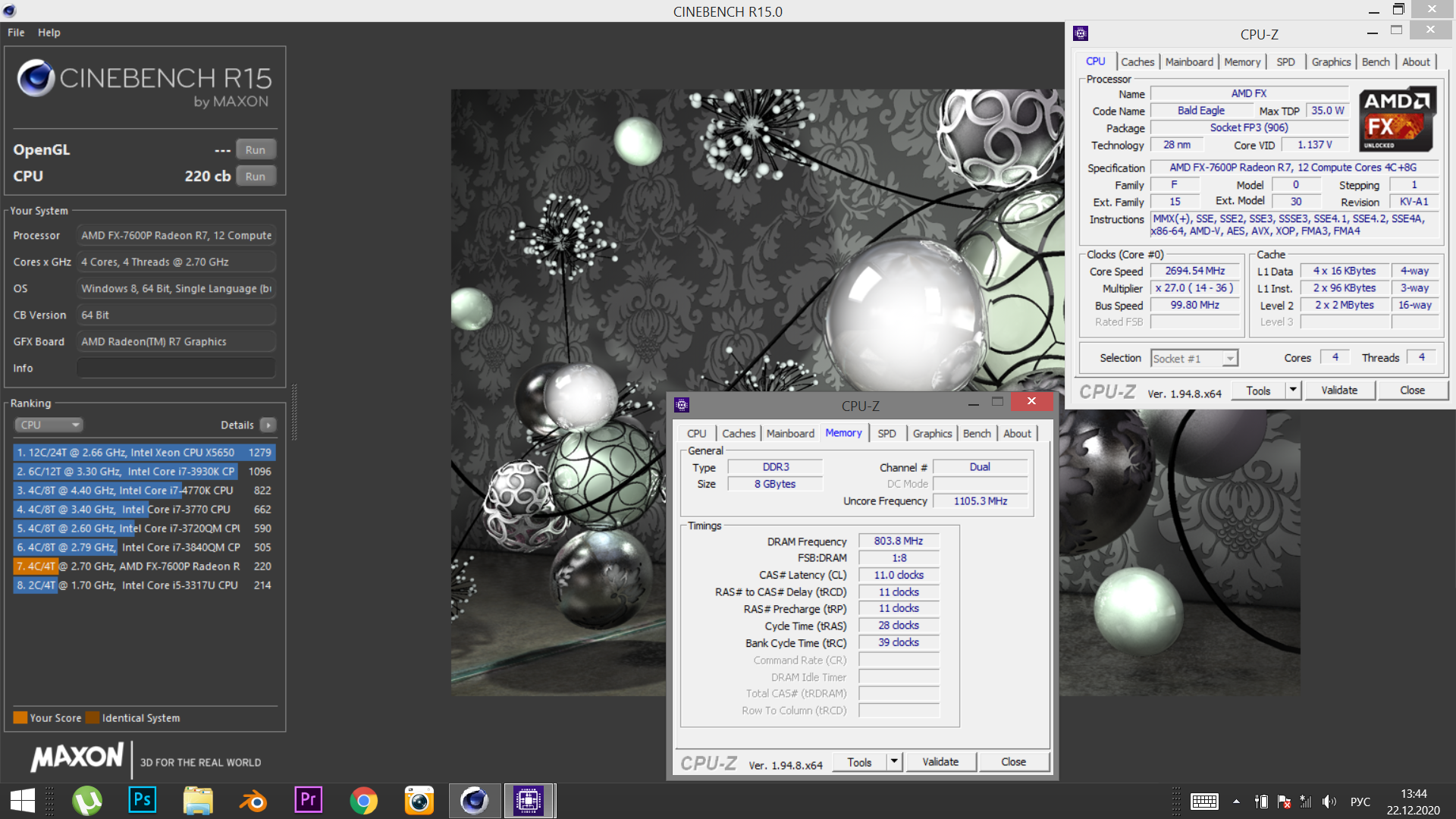Click the orange Your Score legend swatch
Image resolution: width=1456 pixels, height=819 pixels.
(20, 717)
